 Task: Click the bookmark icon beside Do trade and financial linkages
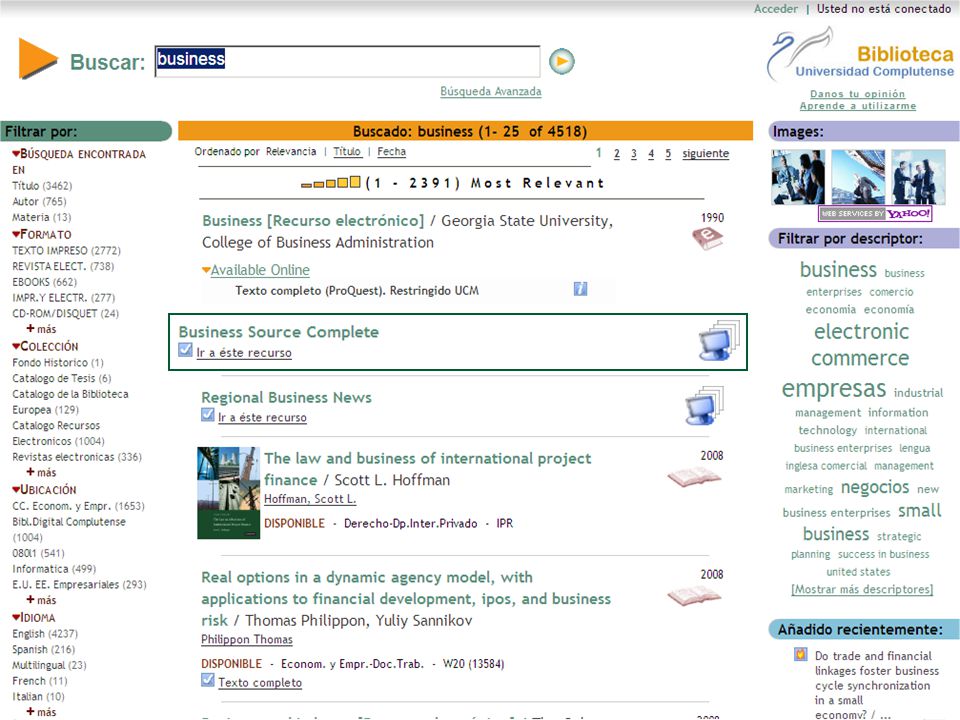point(800,654)
